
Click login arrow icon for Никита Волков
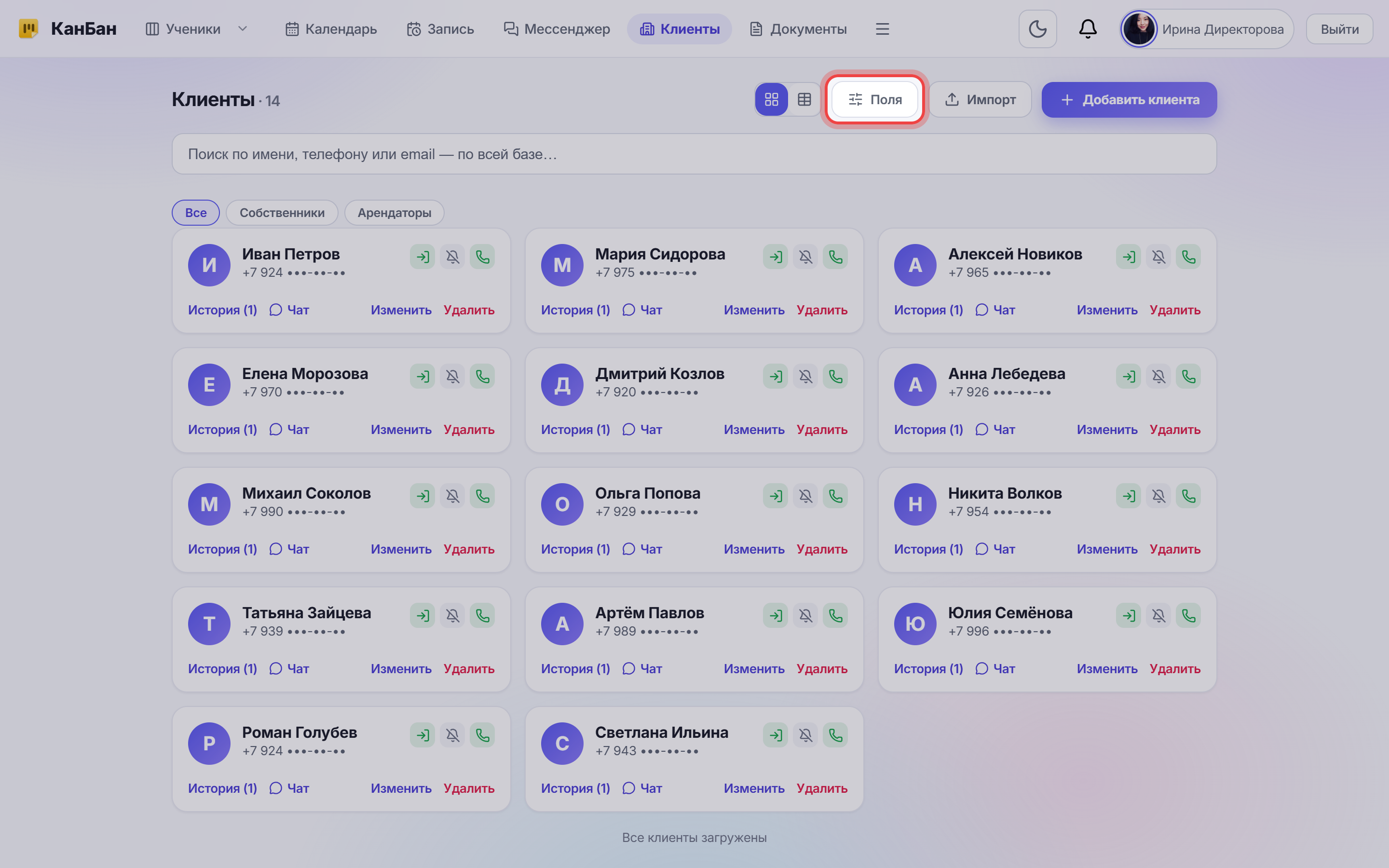click(x=1129, y=496)
